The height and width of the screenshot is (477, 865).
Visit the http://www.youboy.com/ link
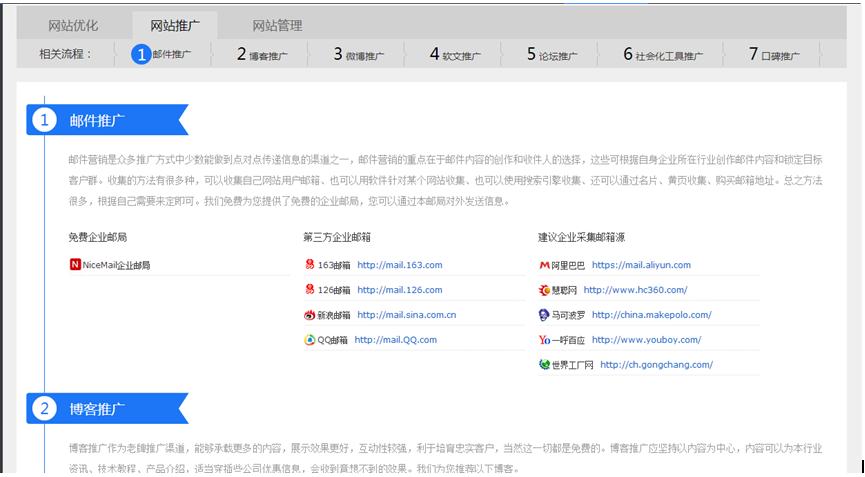[x=647, y=340]
